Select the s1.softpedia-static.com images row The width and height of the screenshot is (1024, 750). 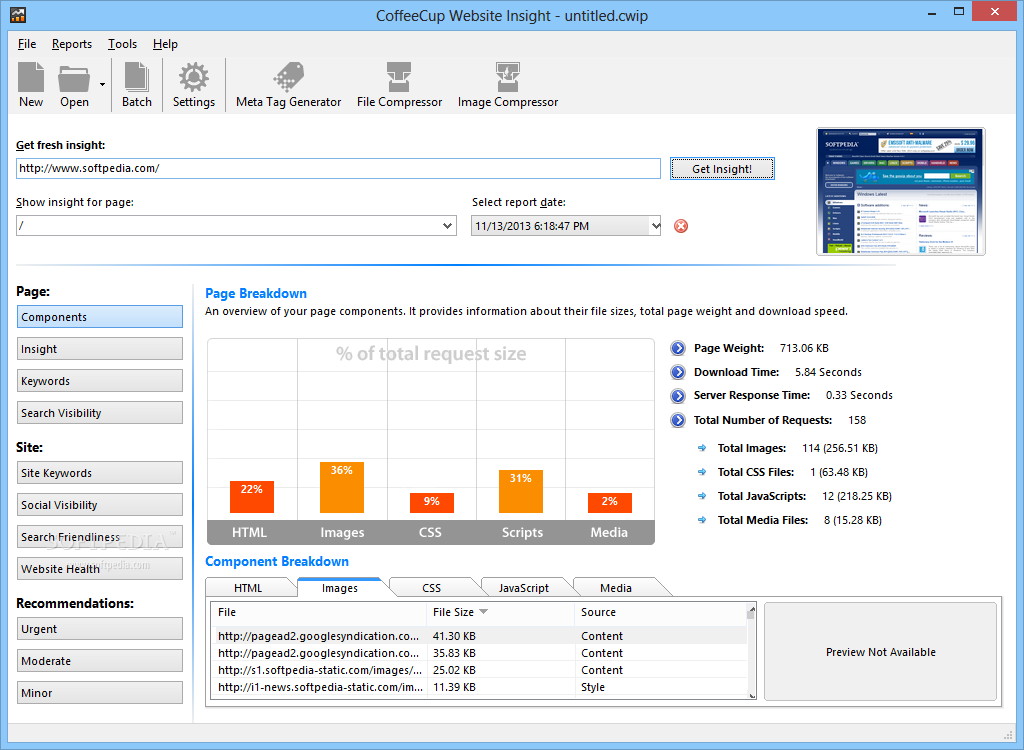pos(479,670)
